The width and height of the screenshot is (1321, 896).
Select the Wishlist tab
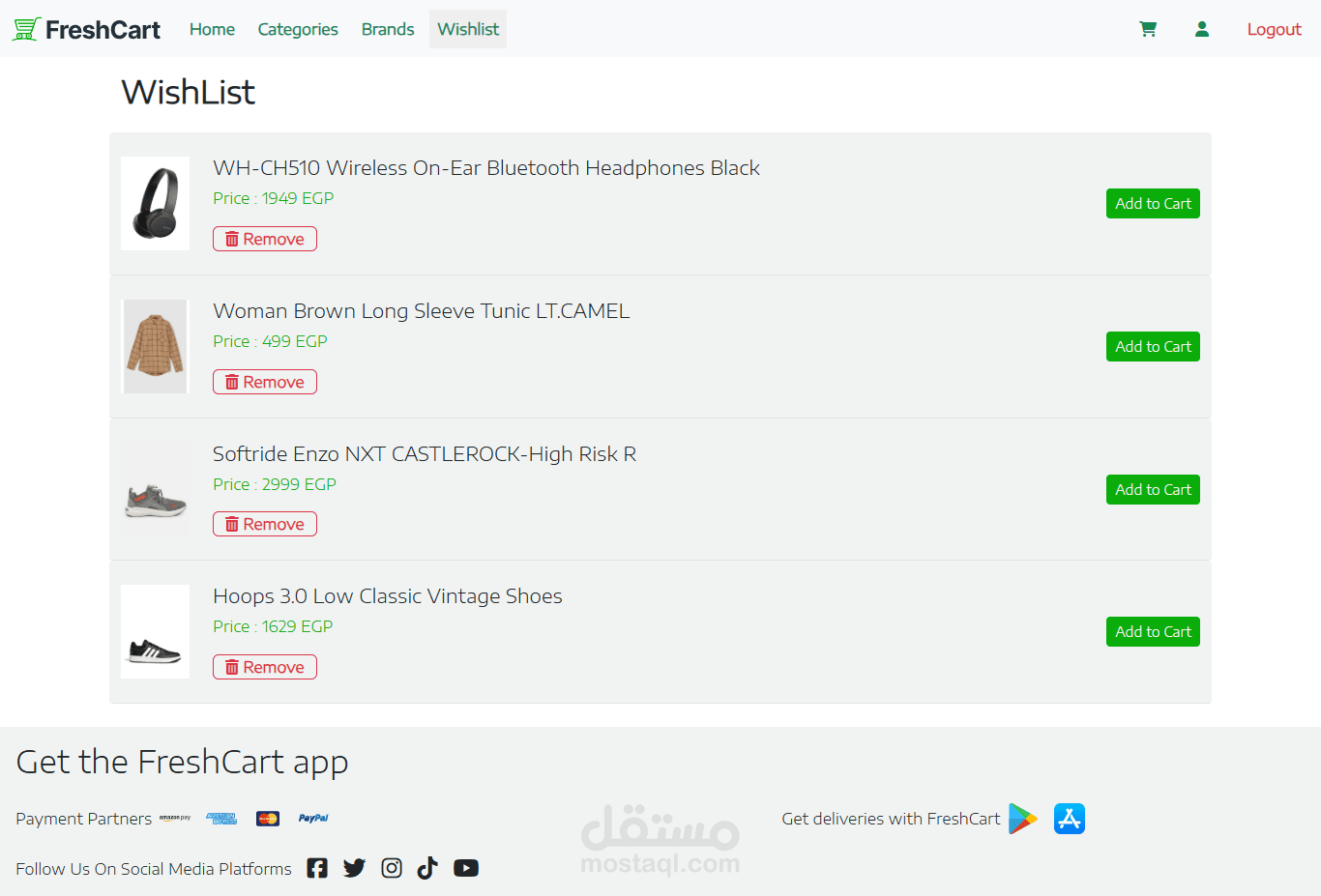[x=468, y=29]
